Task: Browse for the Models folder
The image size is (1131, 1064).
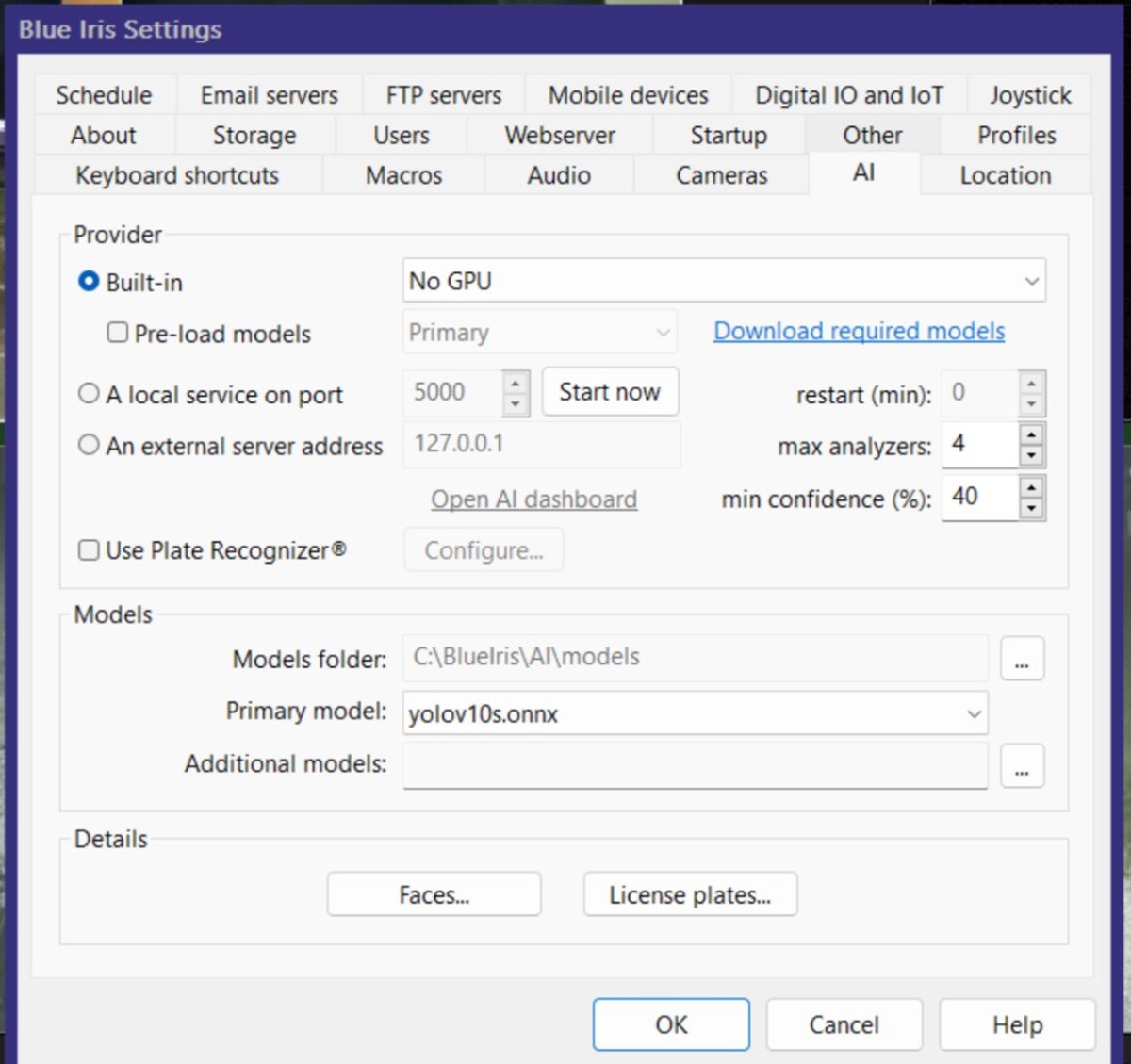Action: pyautogui.click(x=1022, y=658)
